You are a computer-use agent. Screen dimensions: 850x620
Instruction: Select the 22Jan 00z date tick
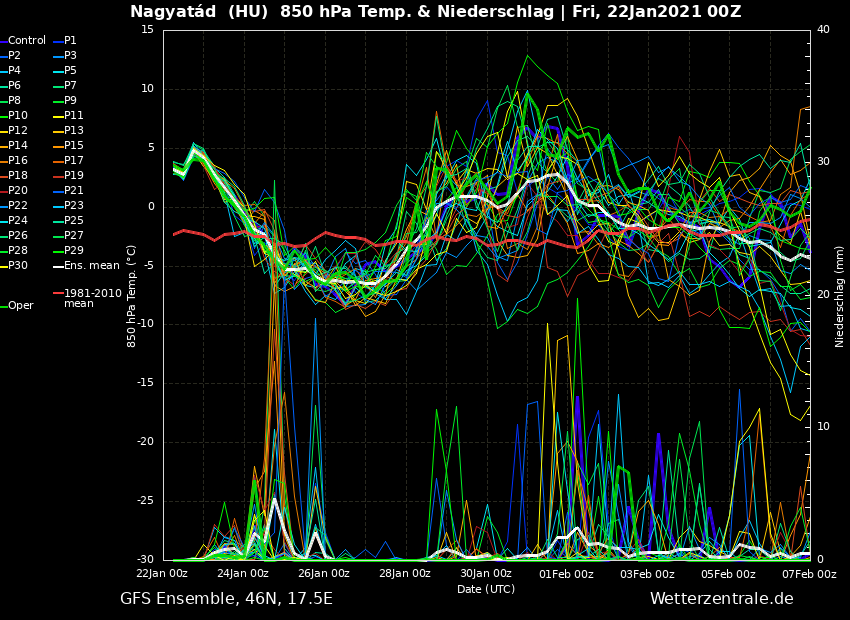162,574
